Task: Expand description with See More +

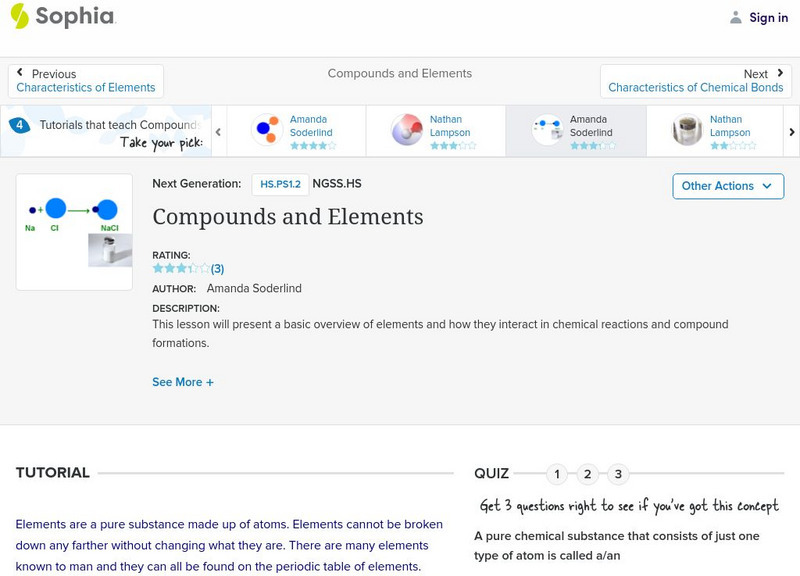Action: pos(183,382)
